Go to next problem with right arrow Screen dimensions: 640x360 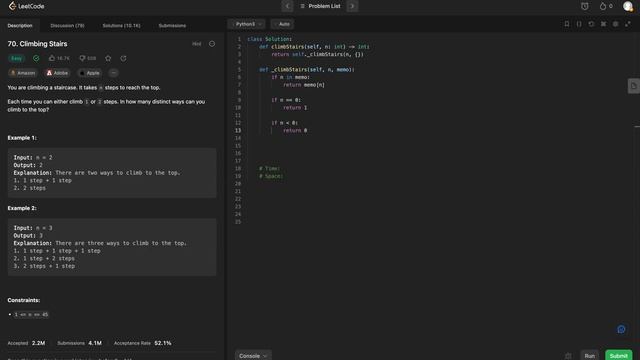coord(352,6)
